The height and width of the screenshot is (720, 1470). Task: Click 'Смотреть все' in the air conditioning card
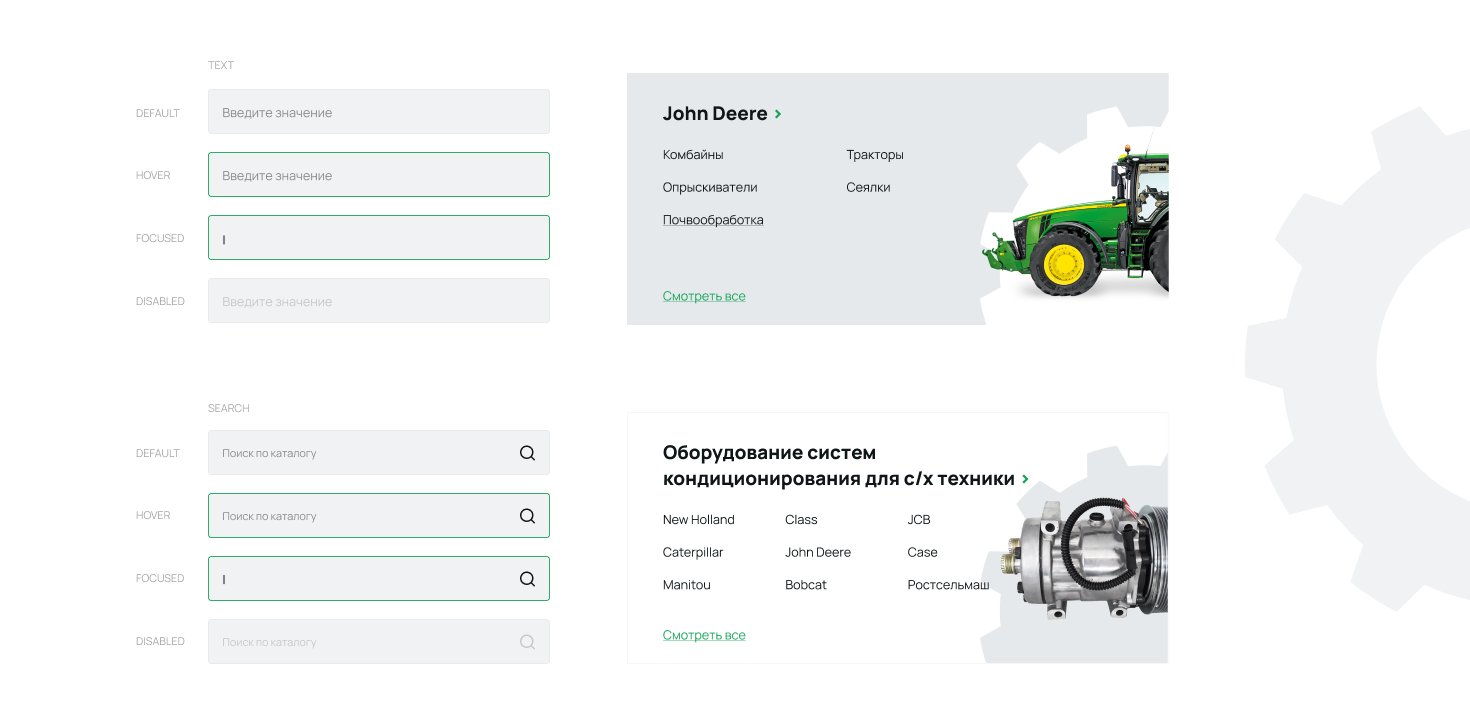pyautogui.click(x=704, y=635)
